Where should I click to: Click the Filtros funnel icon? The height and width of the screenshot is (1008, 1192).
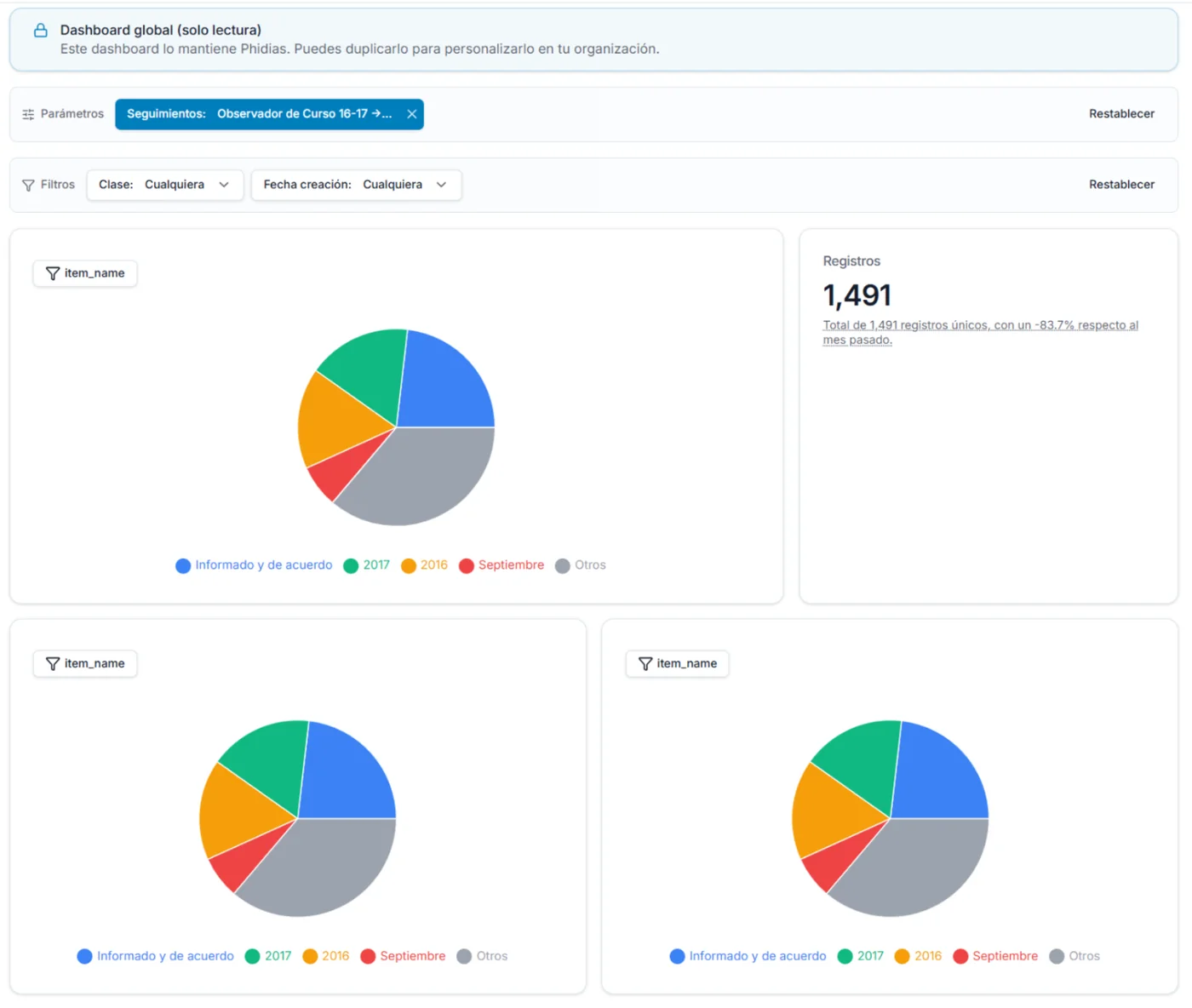[28, 185]
